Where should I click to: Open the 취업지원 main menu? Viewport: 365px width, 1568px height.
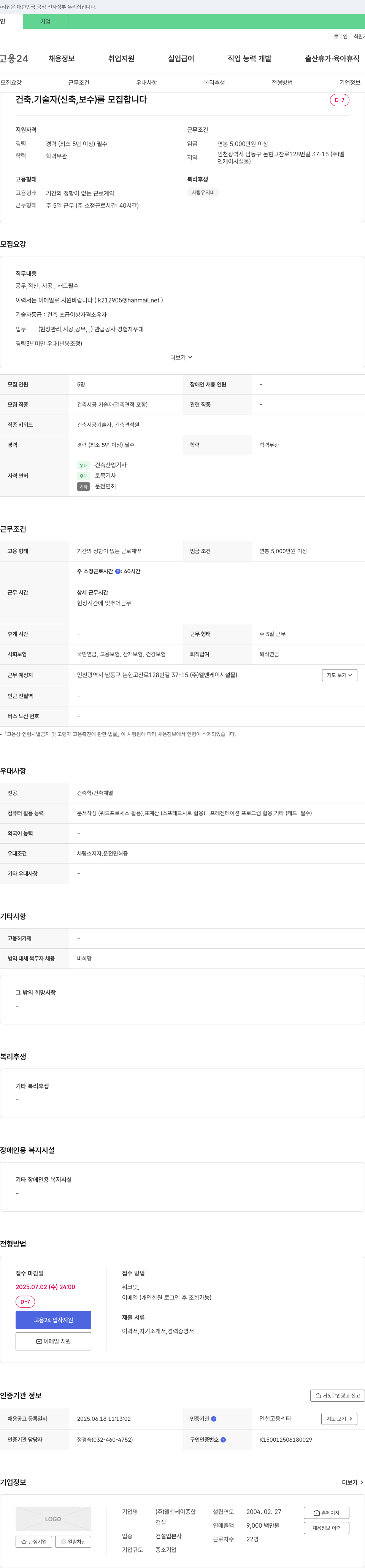pos(121,59)
